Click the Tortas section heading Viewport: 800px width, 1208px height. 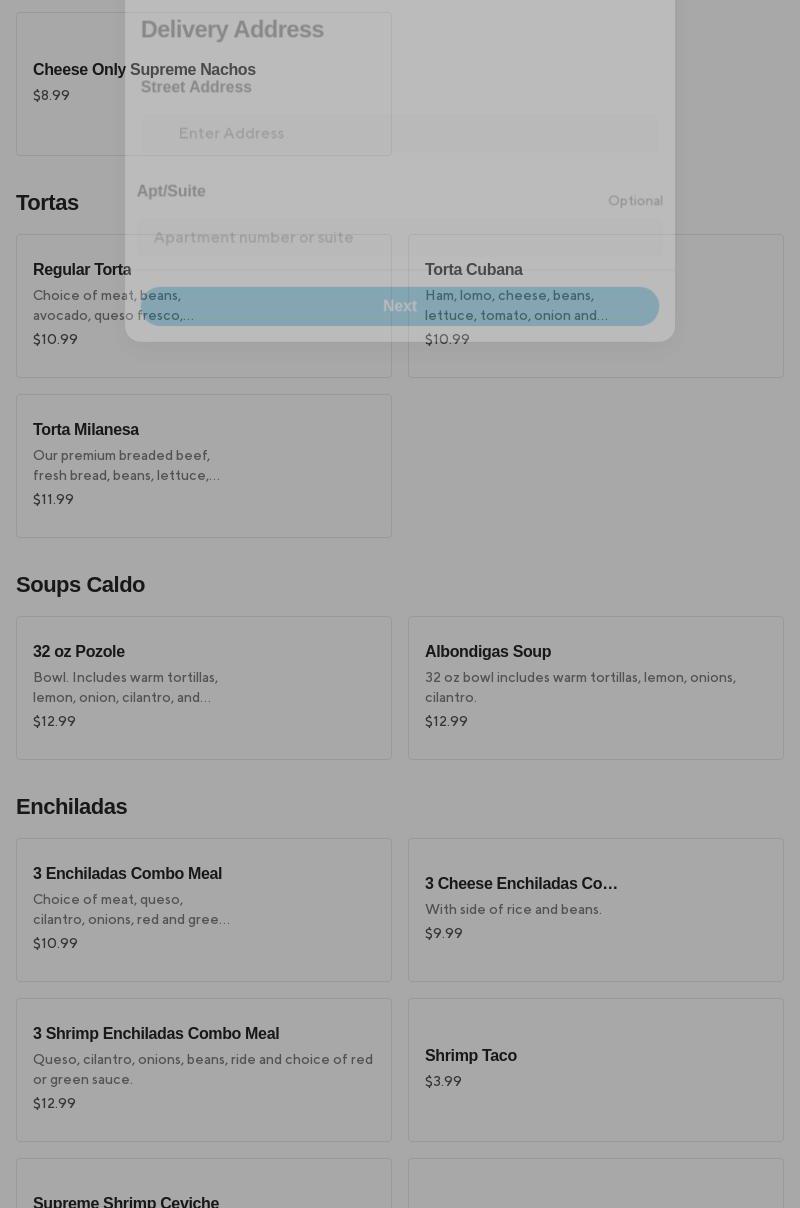coord(47,202)
